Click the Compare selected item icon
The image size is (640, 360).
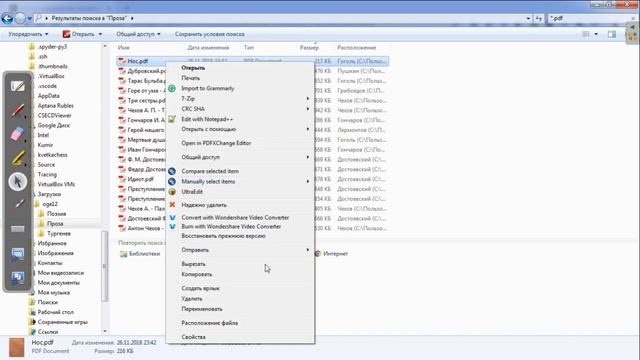click(x=172, y=171)
